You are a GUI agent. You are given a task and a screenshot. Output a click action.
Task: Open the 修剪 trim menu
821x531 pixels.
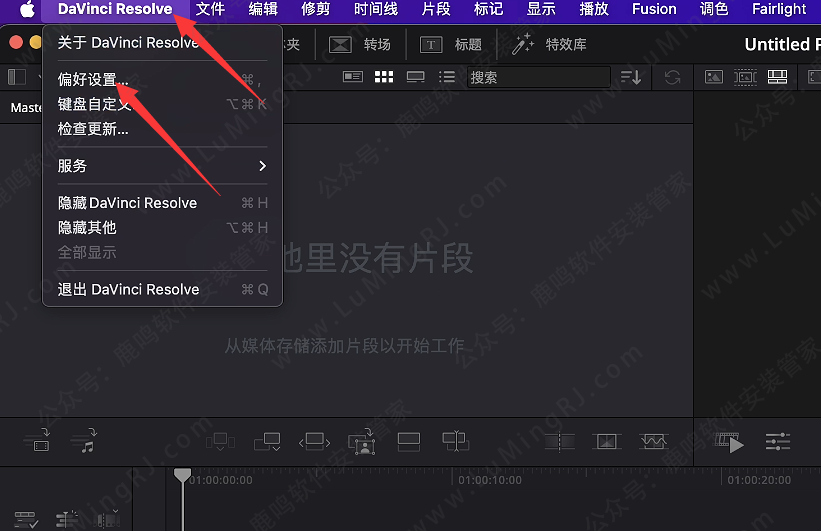[315, 9]
